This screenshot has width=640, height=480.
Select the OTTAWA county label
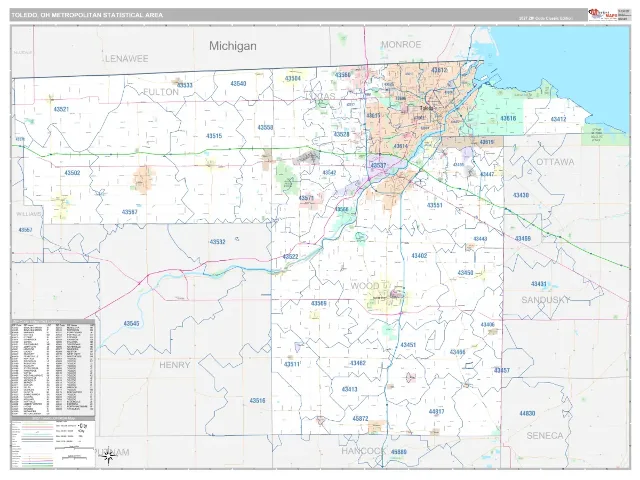555,162
